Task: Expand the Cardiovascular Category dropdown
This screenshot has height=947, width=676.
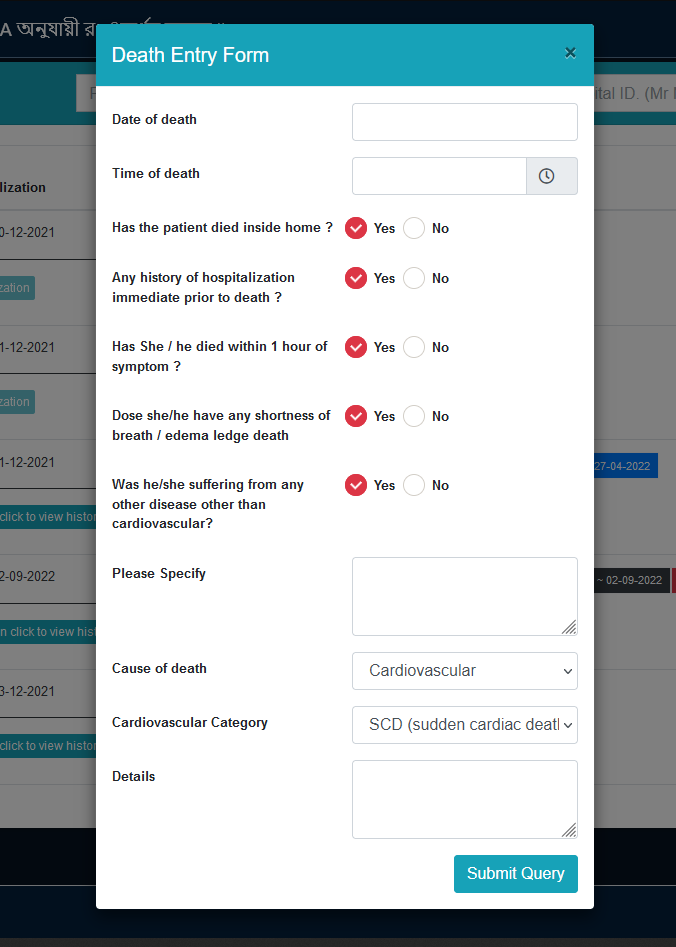Action: coord(465,725)
